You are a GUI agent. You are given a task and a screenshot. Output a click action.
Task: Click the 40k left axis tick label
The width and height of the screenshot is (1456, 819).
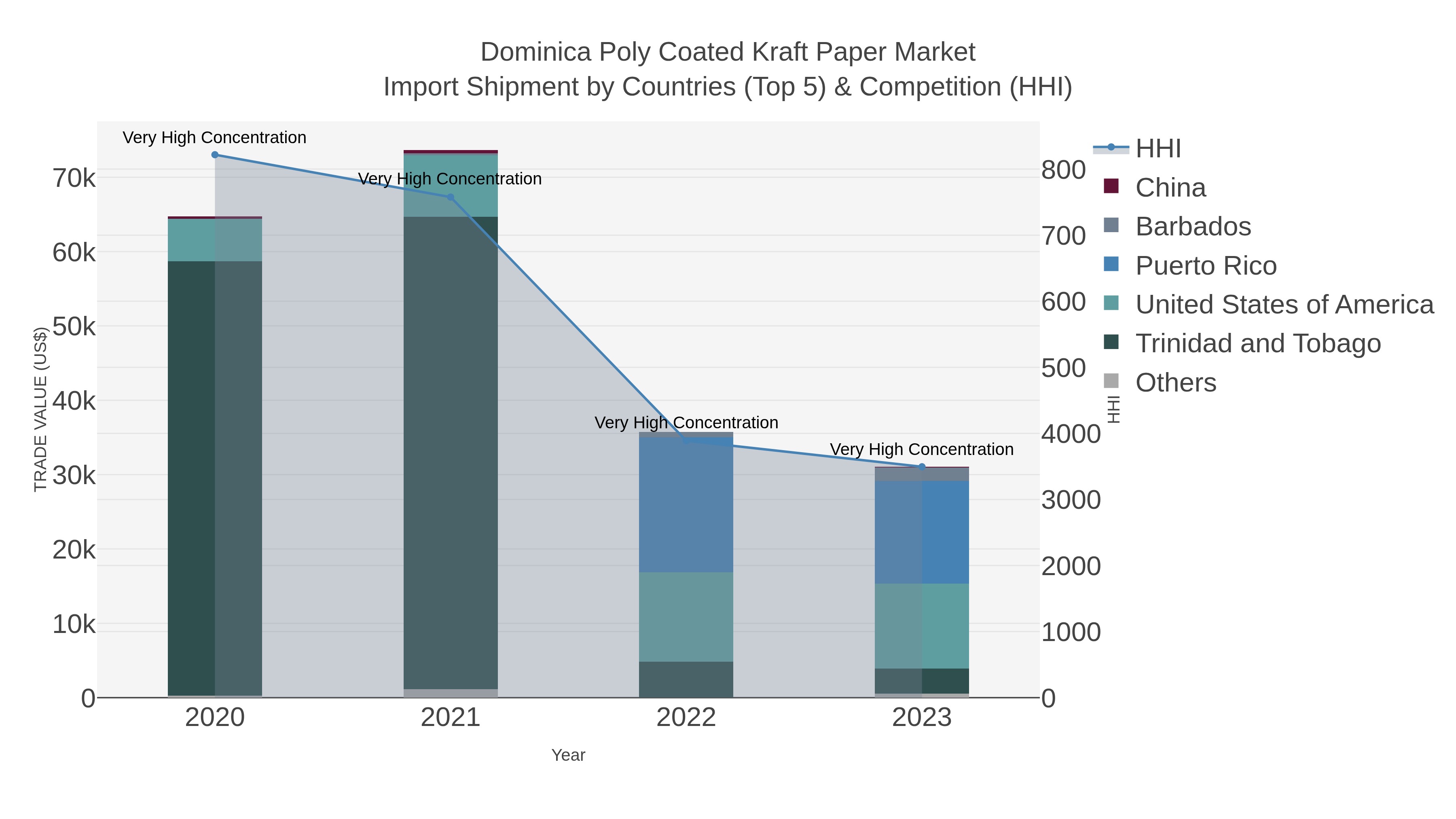pos(74,401)
